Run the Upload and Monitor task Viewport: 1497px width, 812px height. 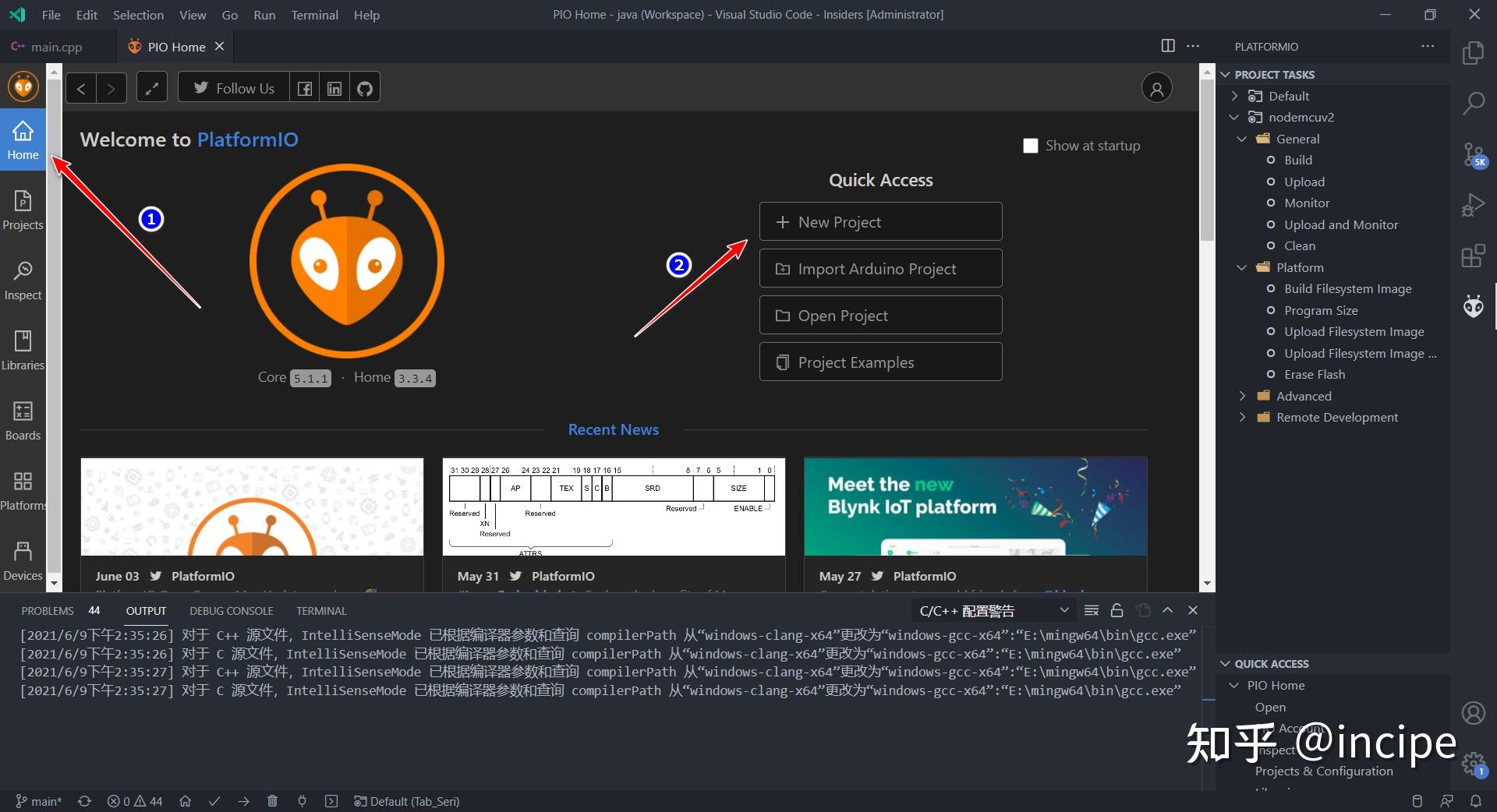[x=1341, y=224]
